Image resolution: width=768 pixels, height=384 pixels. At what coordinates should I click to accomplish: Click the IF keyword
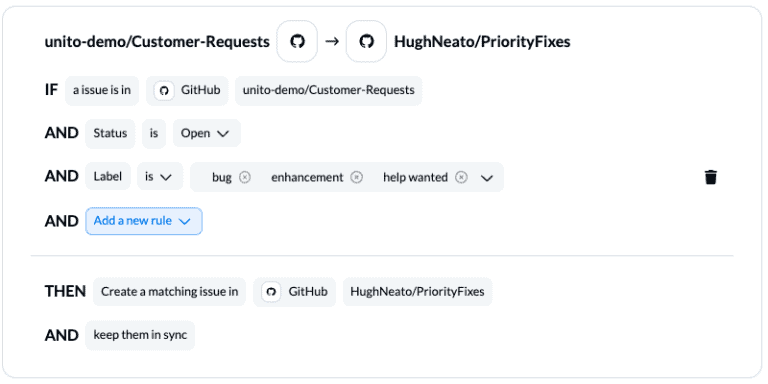[x=51, y=90]
